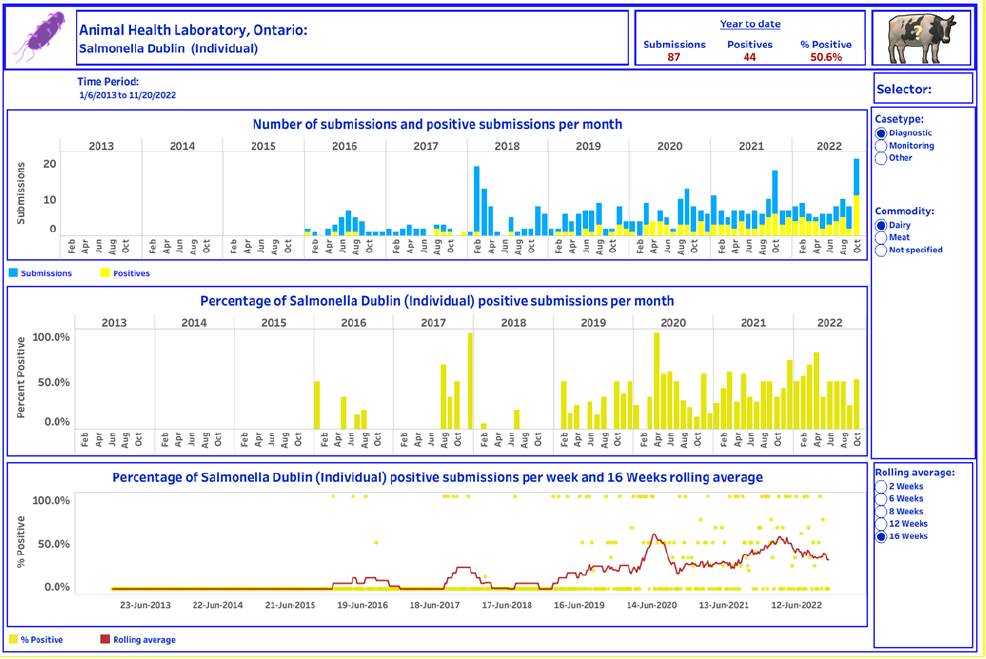Switch commodity to Meat

(881, 238)
